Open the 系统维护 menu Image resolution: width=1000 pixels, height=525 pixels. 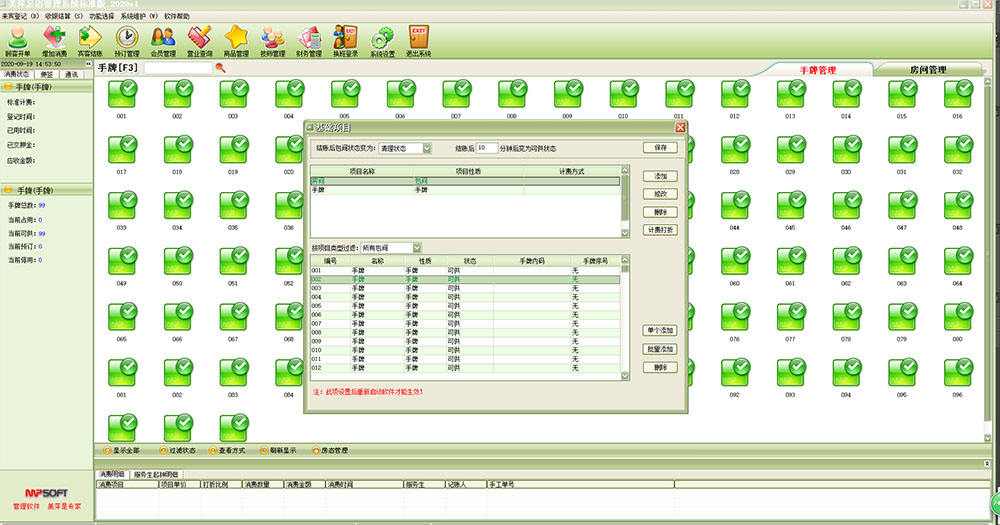click(137, 16)
